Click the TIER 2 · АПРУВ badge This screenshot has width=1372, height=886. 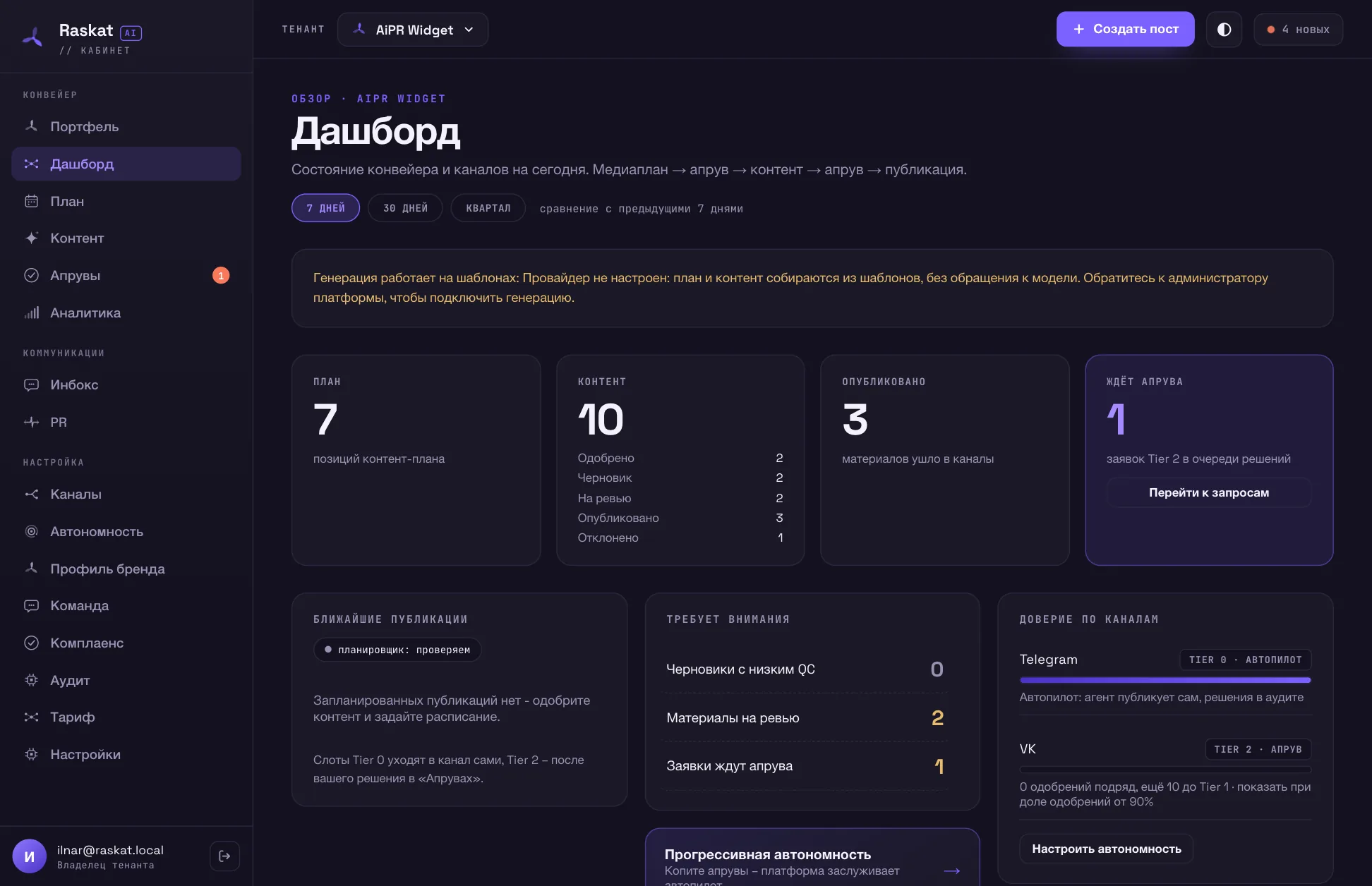(x=1258, y=749)
